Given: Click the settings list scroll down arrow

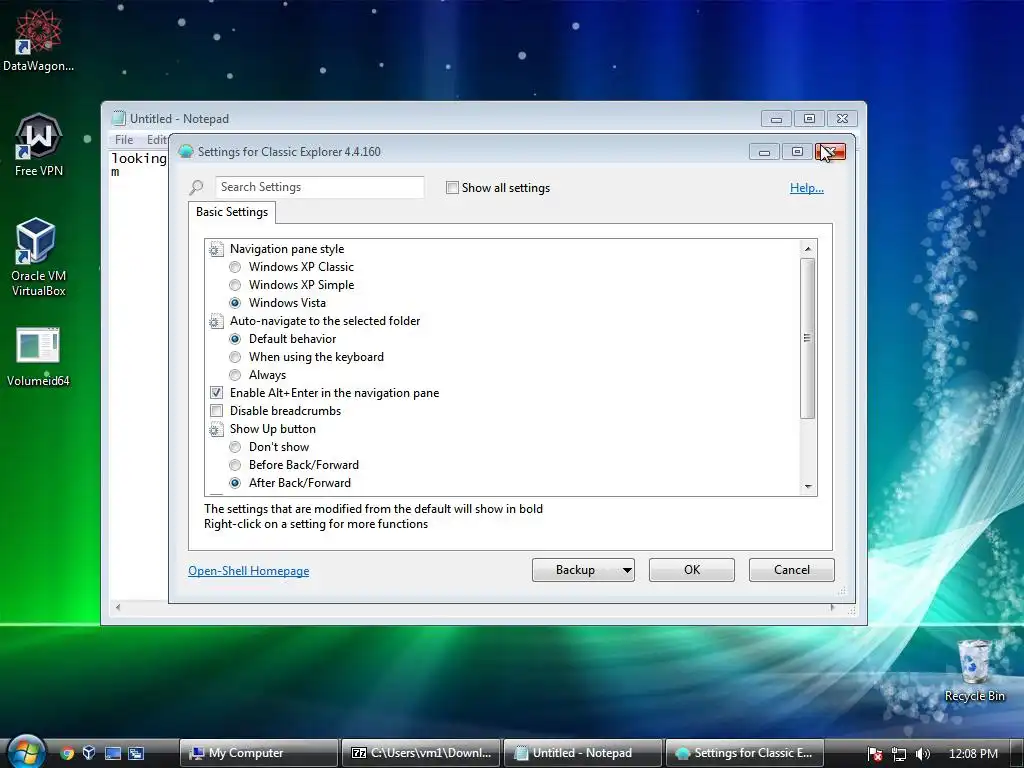Looking at the screenshot, I should coord(808,487).
